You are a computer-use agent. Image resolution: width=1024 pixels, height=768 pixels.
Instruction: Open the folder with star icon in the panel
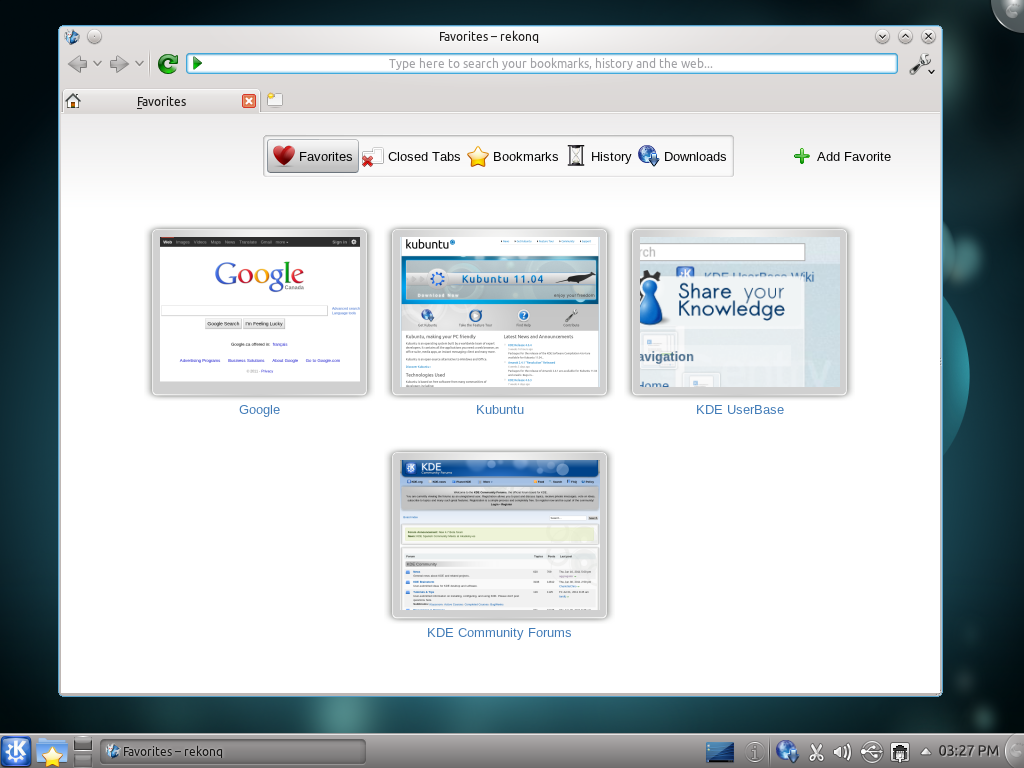(51, 752)
